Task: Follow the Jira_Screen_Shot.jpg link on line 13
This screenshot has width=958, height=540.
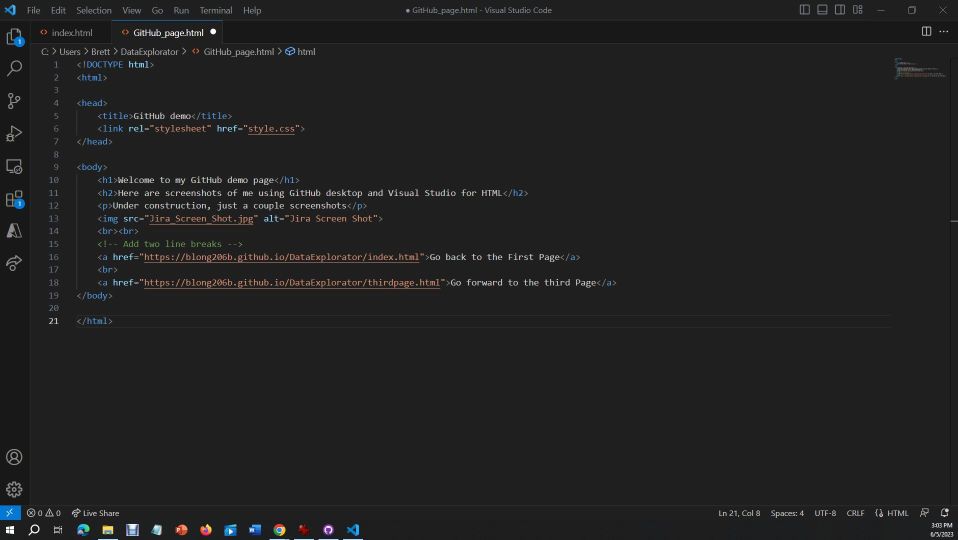Action: pyautogui.click(x=202, y=219)
